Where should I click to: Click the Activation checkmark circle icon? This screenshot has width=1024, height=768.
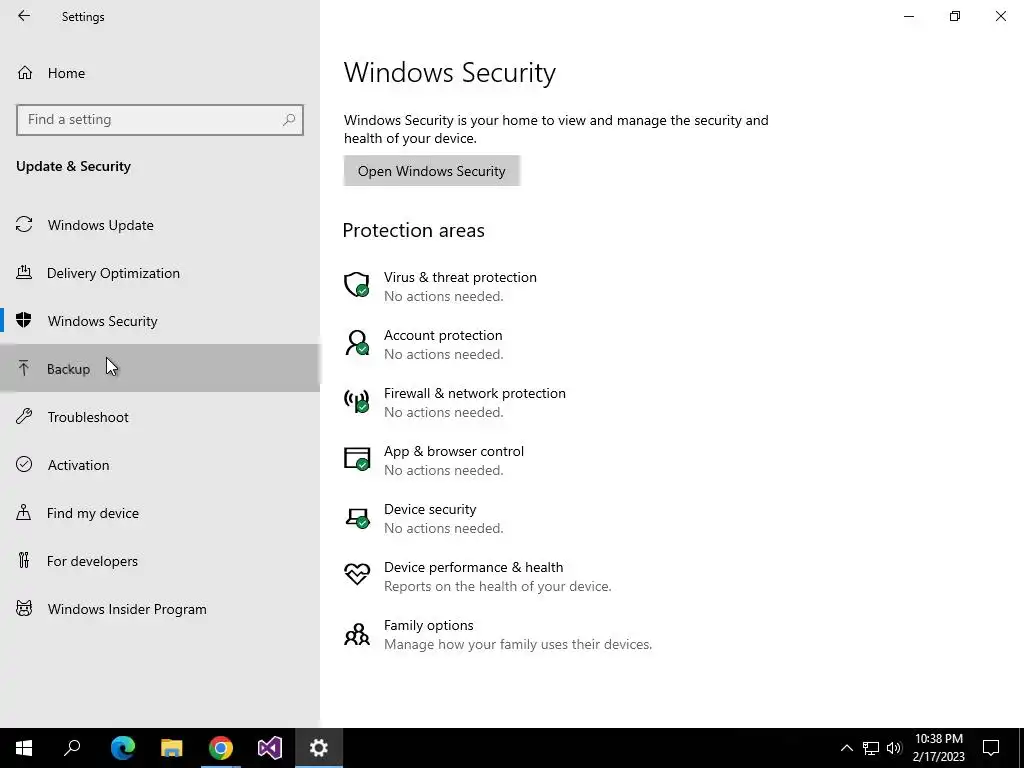(x=24, y=464)
